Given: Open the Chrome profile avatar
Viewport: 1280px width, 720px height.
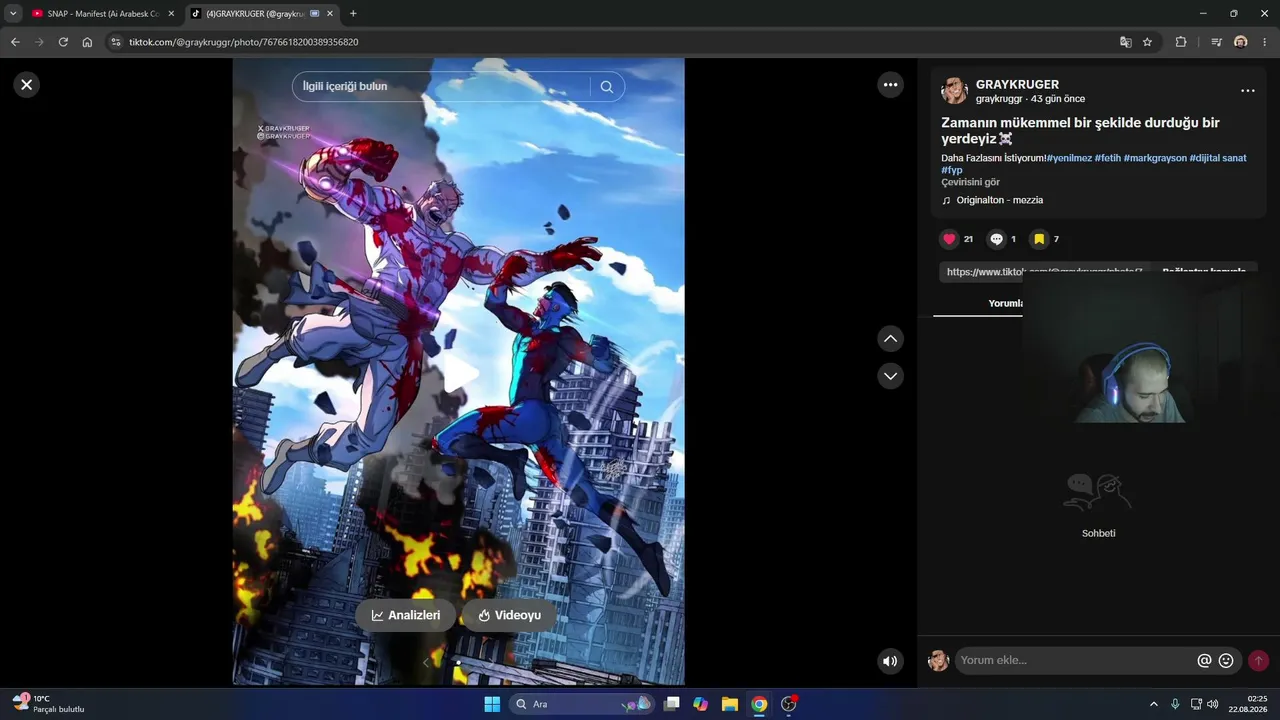Looking at the screenshot, I should (1241, 42).
